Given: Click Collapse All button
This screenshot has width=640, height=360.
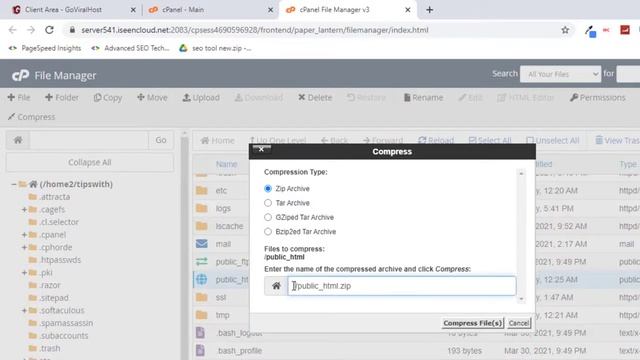Looking at the screenshot, I should (x=90, y=162).
